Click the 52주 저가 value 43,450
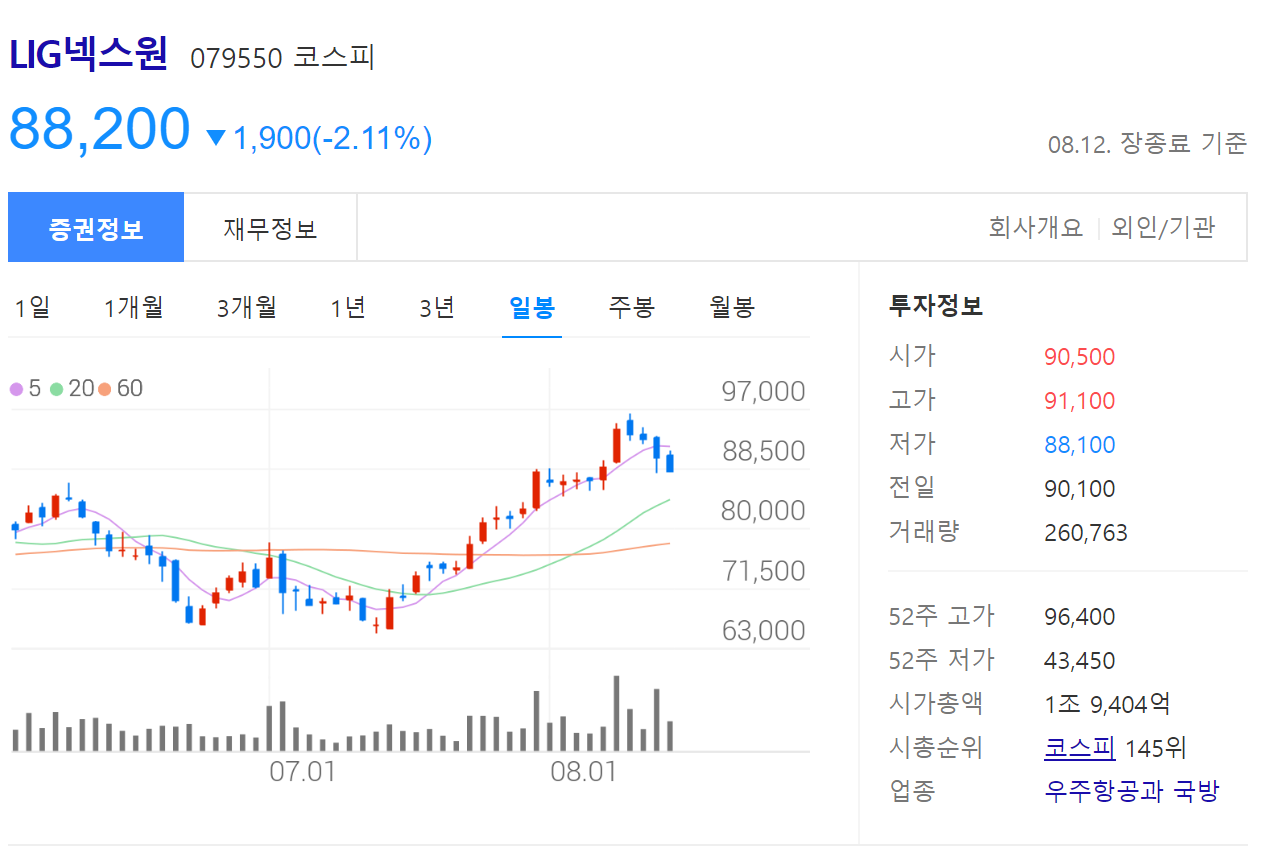Viewport: 1266px width, 852px height. 1079,661
